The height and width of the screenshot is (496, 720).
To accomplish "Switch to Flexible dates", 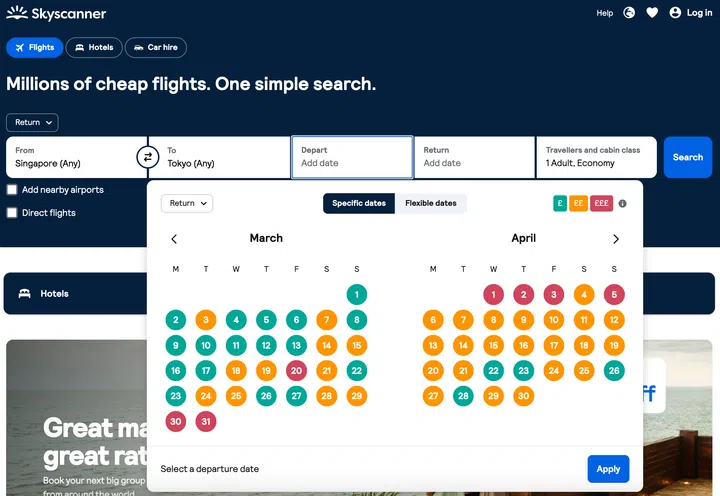I will point(430,204).
